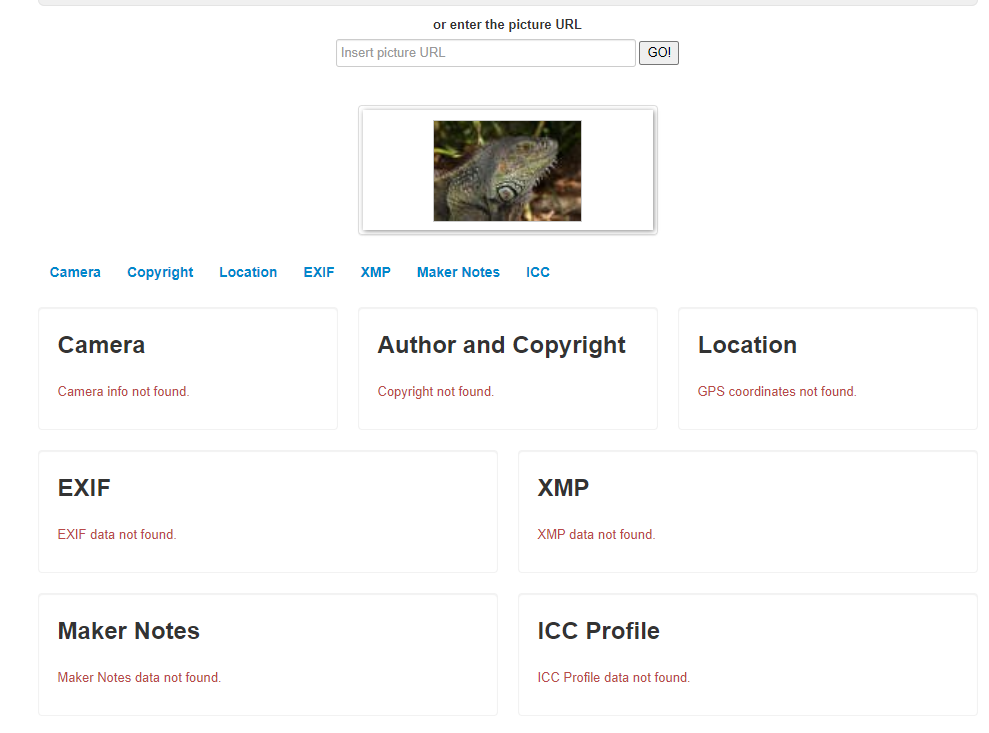Go to the Location navigation link
This screenshot has width=989, height=733.
[248, 272]
